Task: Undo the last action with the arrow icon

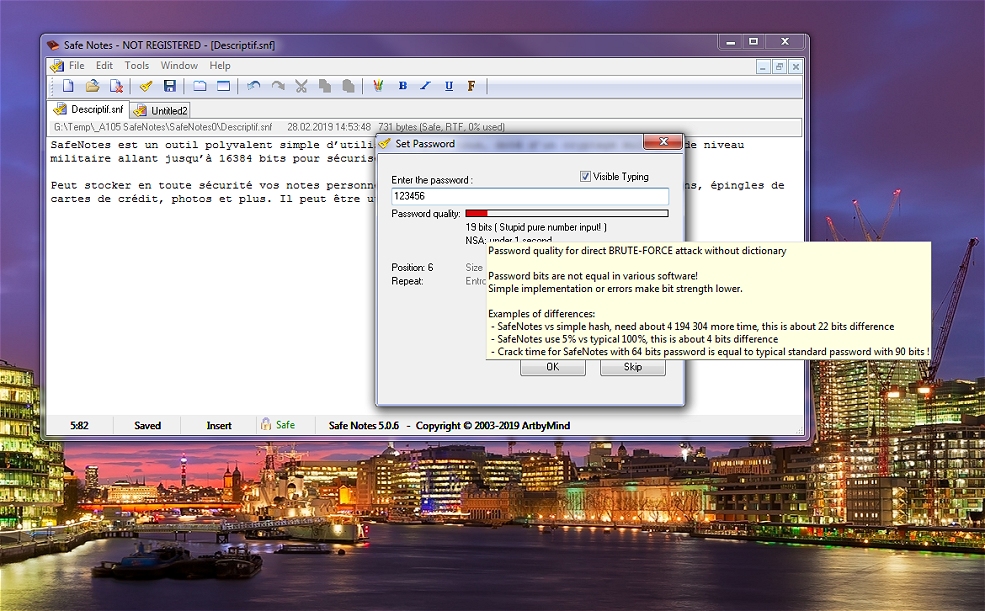Action: pyautogui.click(x=254, y=86)
